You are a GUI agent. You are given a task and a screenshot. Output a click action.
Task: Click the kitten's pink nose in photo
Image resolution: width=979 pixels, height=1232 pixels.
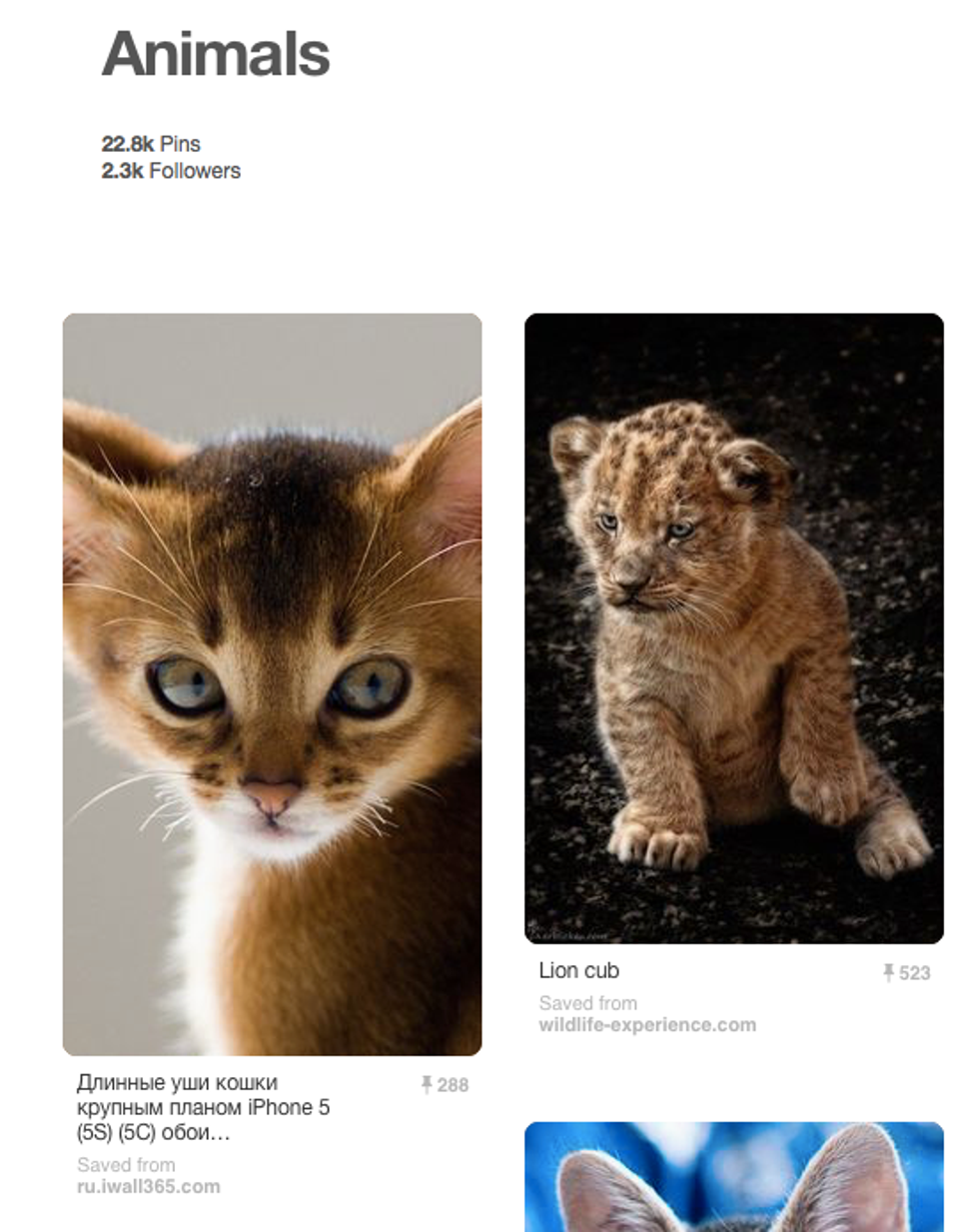tap(270, 797)
